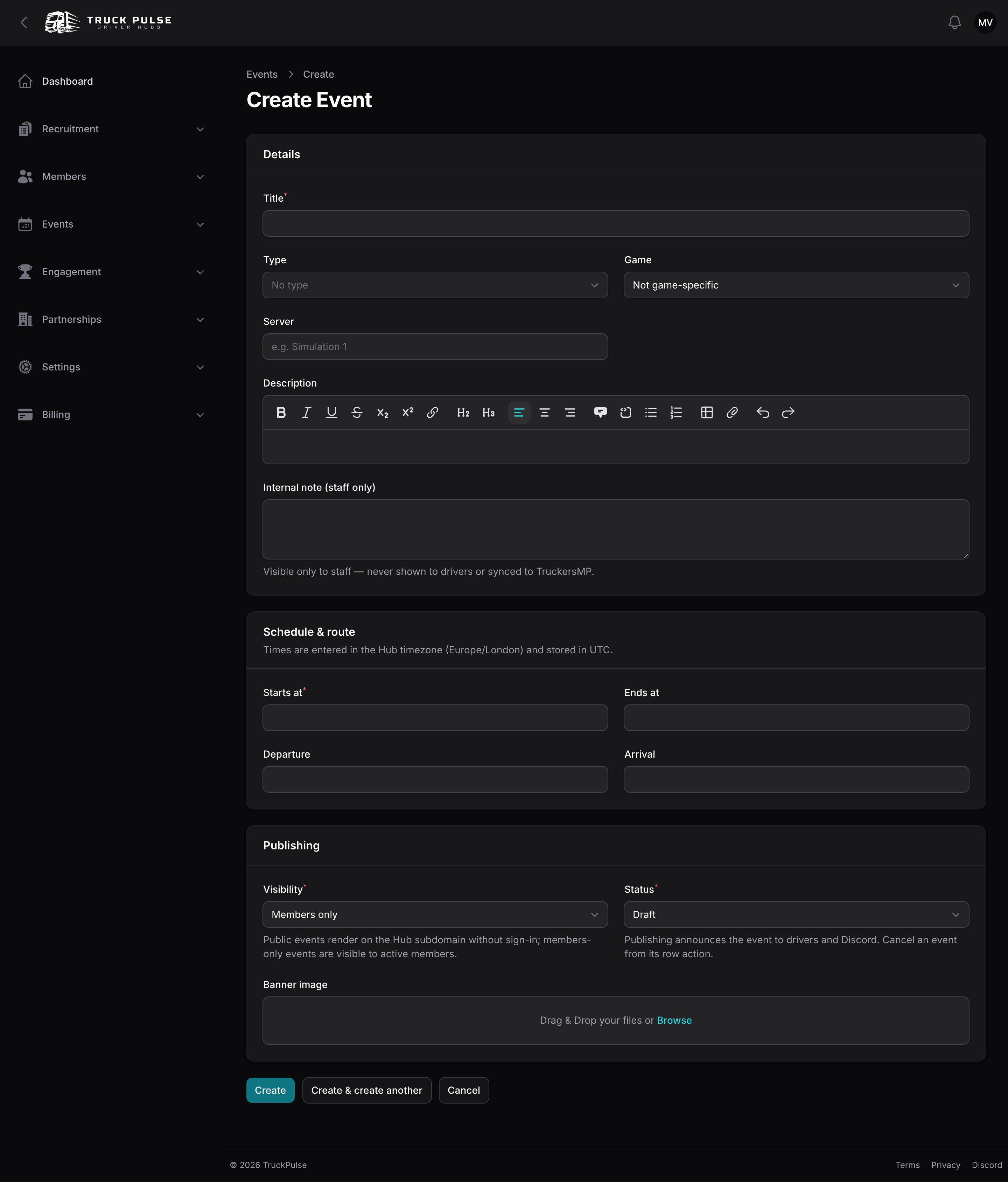The height and width of the screenshot is (1182, 1008).
Task: Open the Type dropdown
Action: click(435, 285)
